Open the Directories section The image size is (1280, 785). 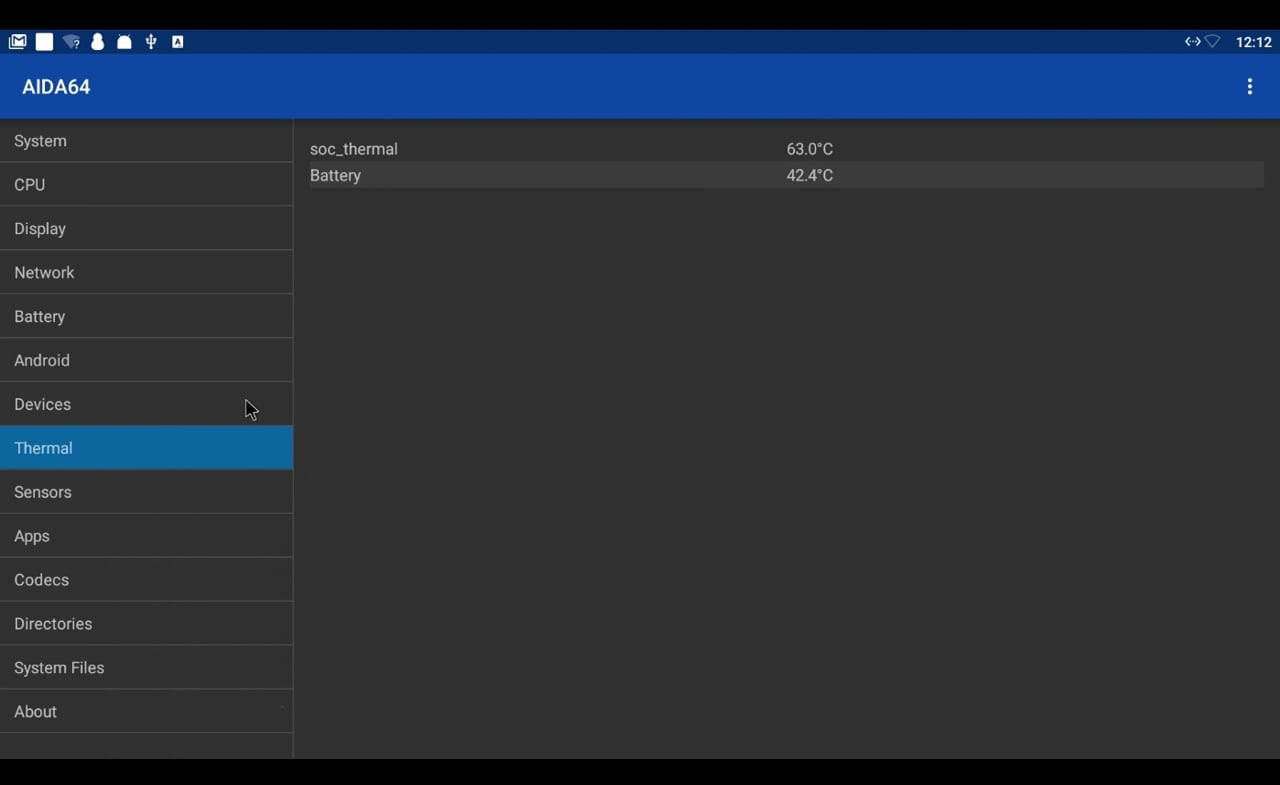[146, 624]
